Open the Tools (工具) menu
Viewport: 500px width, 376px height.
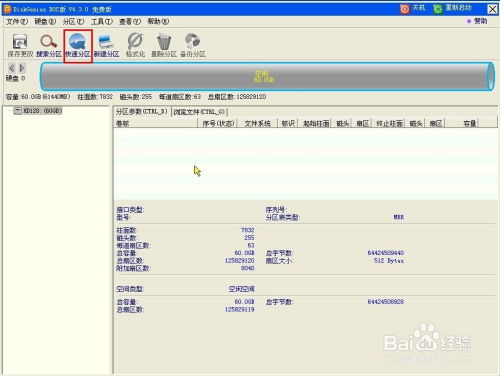click(x=102, y=21)
